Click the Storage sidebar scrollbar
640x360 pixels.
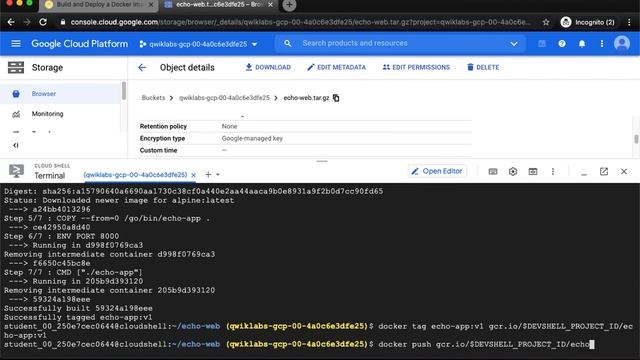click(124, 91)
